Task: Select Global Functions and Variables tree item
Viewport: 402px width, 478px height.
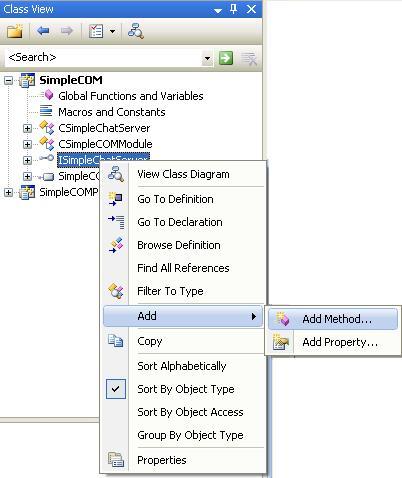Action: point(131,96)
